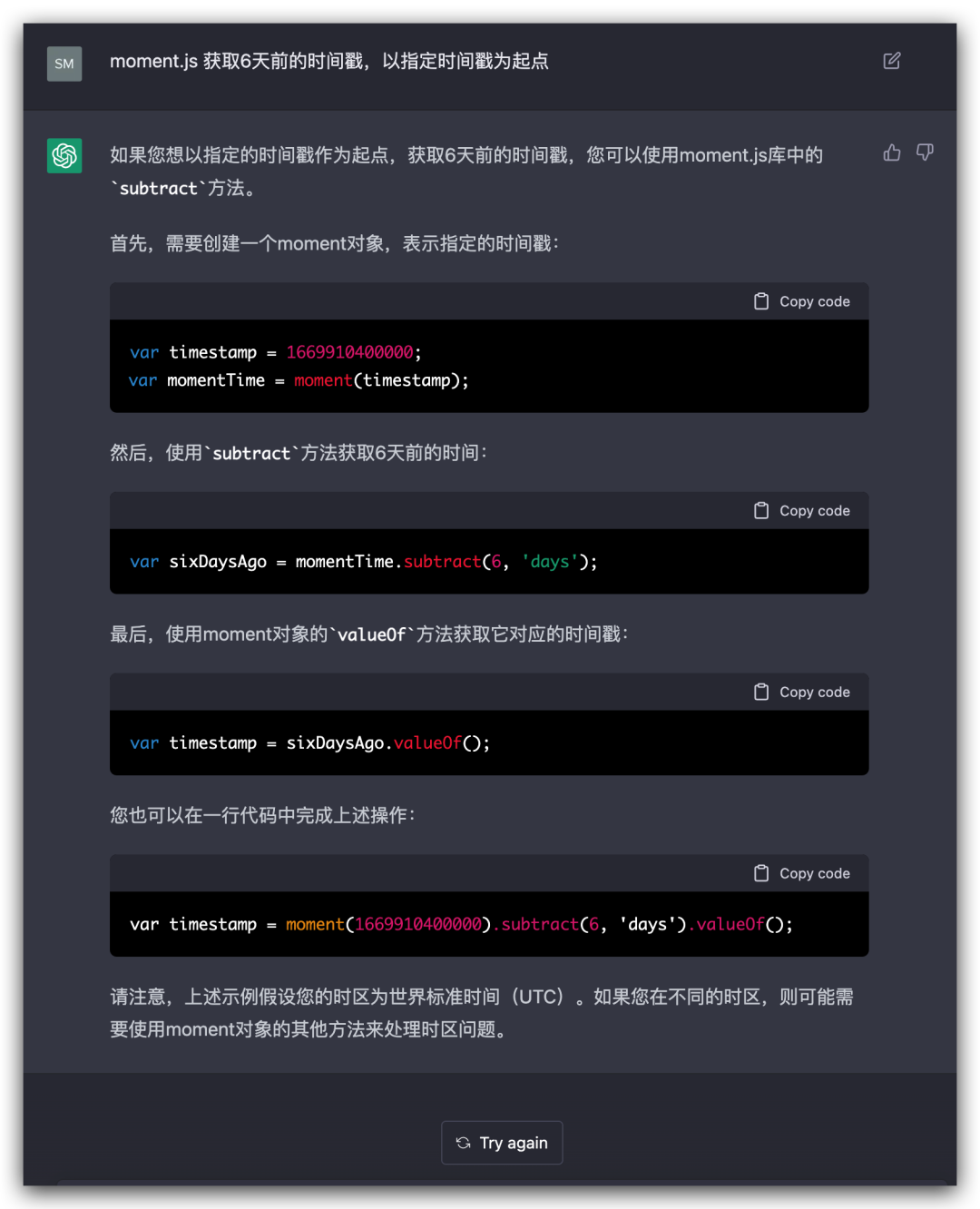The image size is (980, 1209).
Task: Click the regenerate arrows icon in Try again
Action: pyautogui.click(x=464, y=1143)
